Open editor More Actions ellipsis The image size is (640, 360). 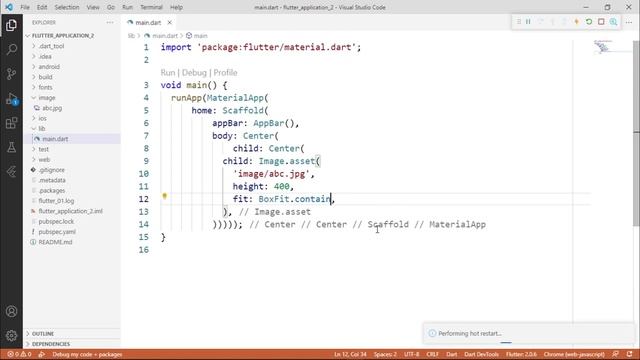pyautogui.click(x=629, y=22)
